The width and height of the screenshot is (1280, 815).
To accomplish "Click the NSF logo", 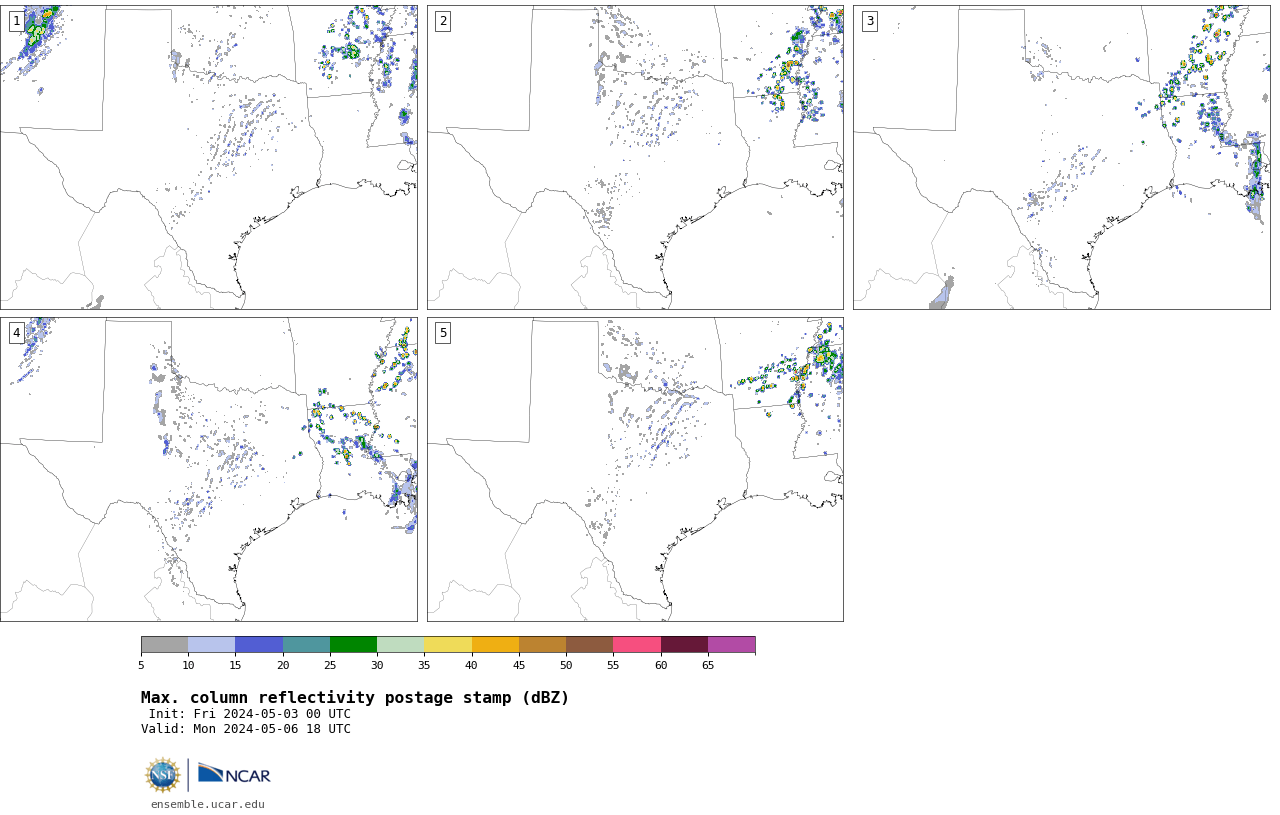I will [x=163, y=775].
